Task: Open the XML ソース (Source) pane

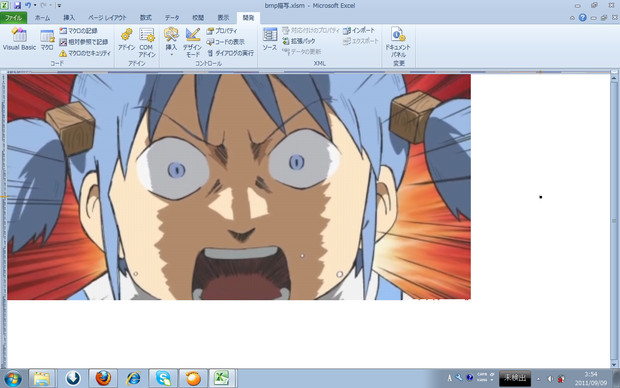Action: click(270, 39)
